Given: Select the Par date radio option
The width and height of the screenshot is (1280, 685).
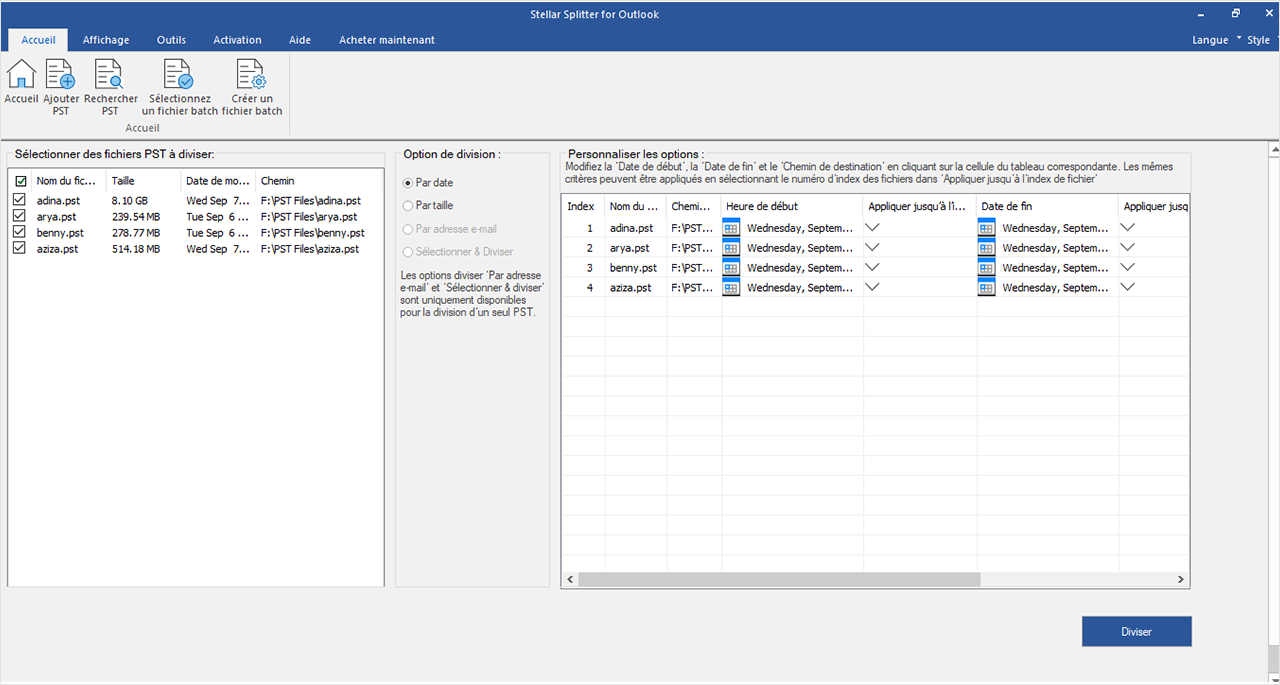Looking at the screenshot, I should pyautogui.click(x=408, y=183).
